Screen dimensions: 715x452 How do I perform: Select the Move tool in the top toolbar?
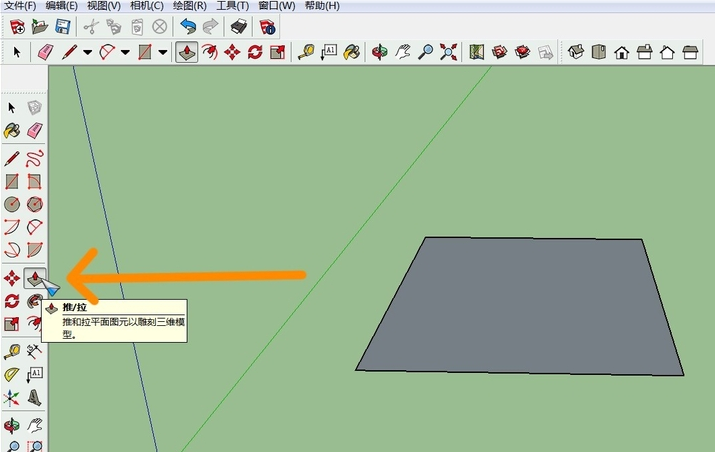coord(233,52)
